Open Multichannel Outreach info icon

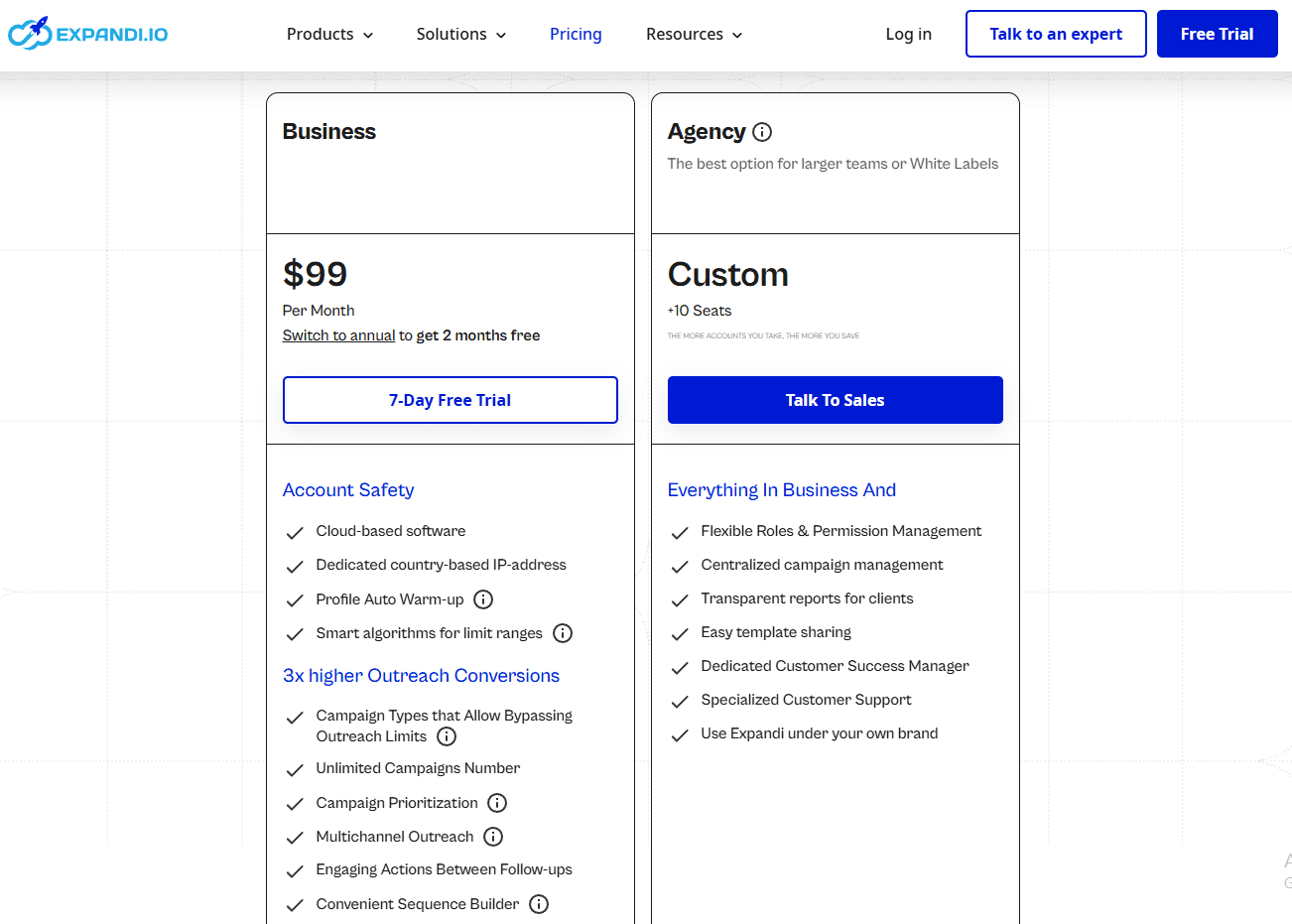(x=493, y=837)
